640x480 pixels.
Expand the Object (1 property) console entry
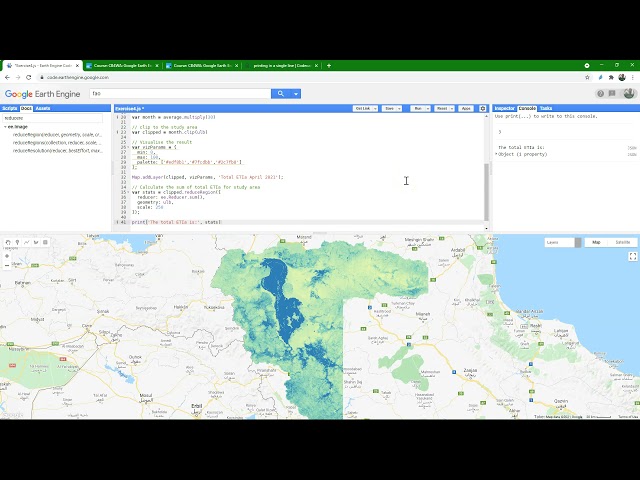496,154
